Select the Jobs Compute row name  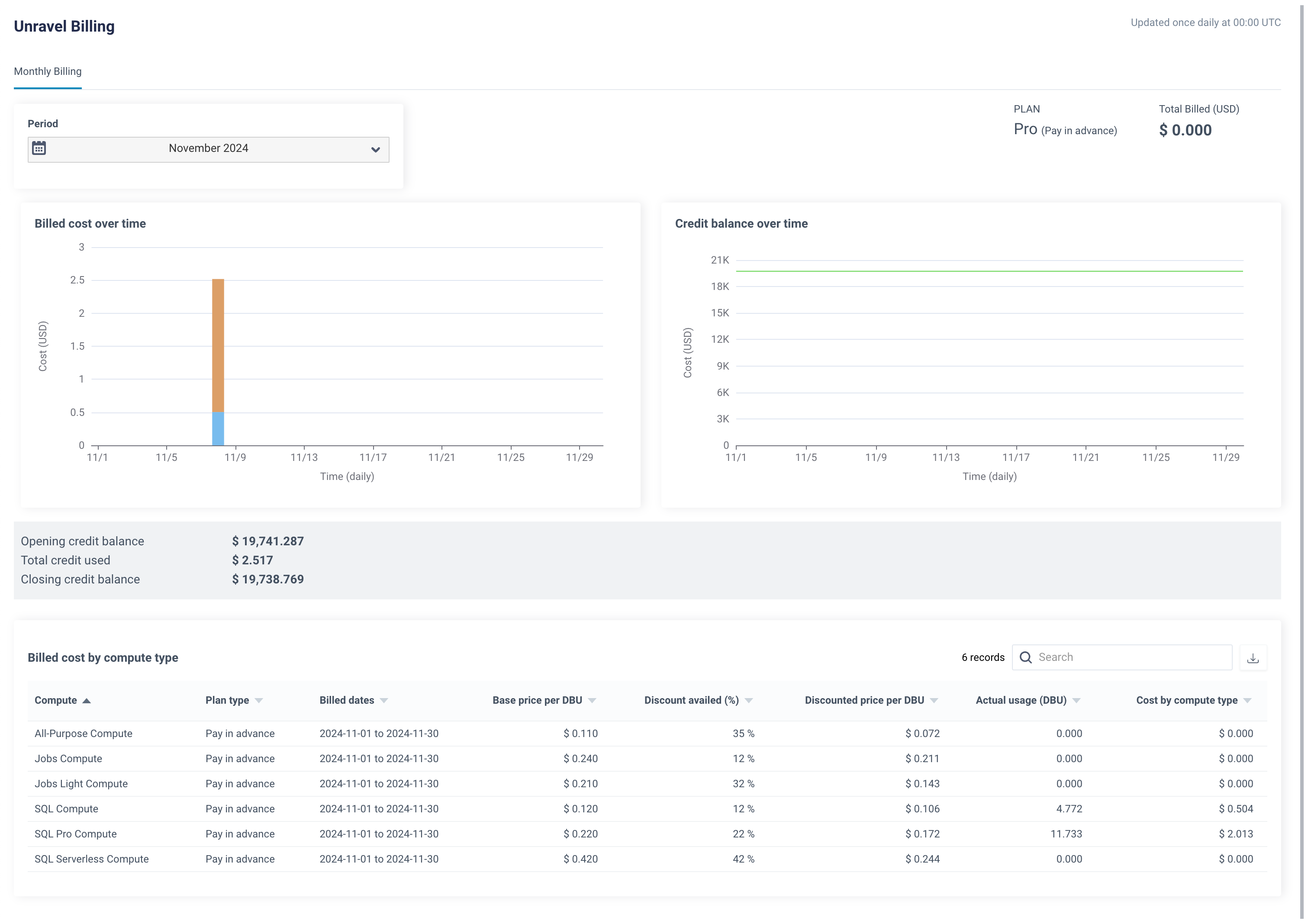68,759
